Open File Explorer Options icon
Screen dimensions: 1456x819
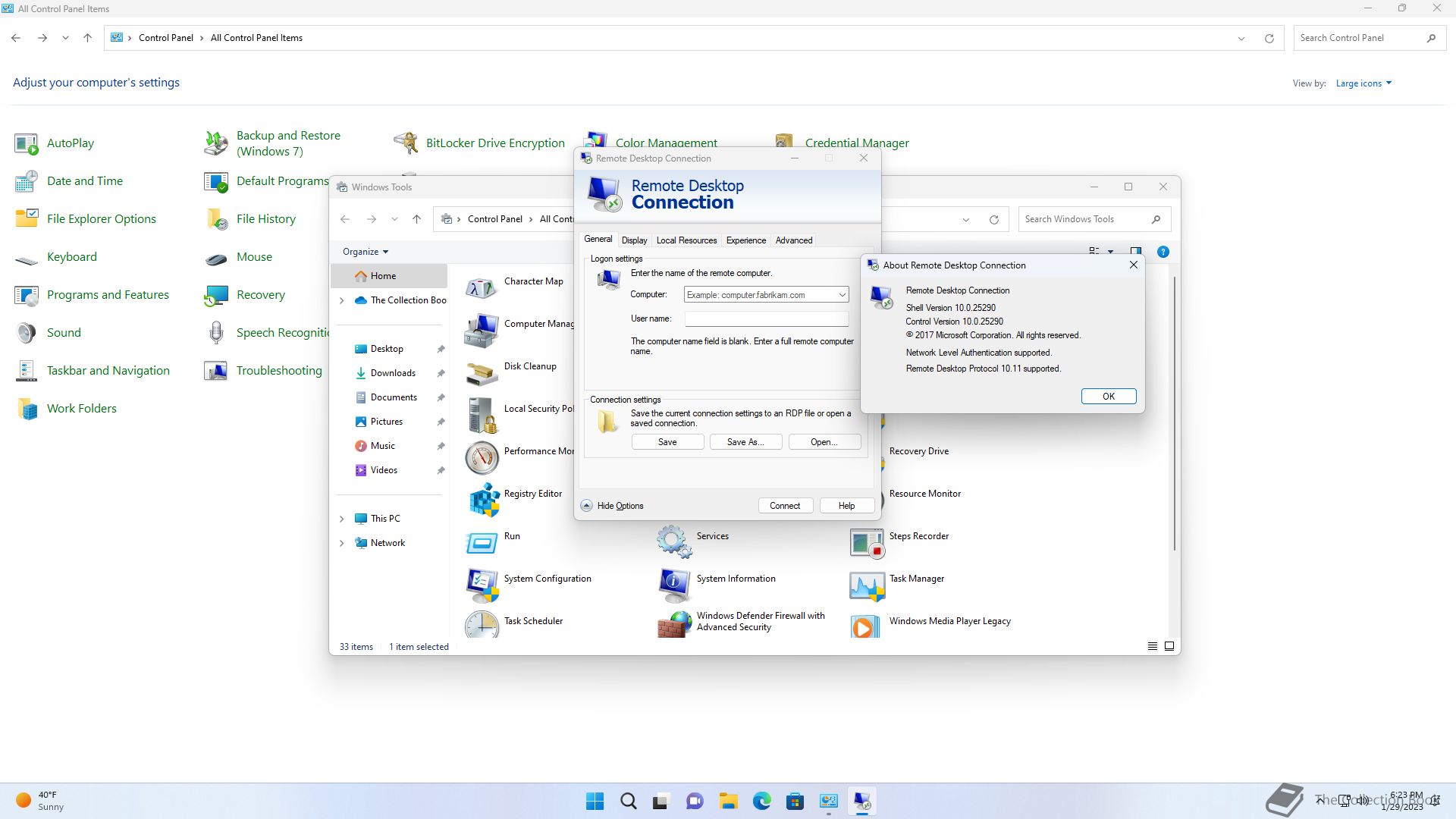(27, 219)
